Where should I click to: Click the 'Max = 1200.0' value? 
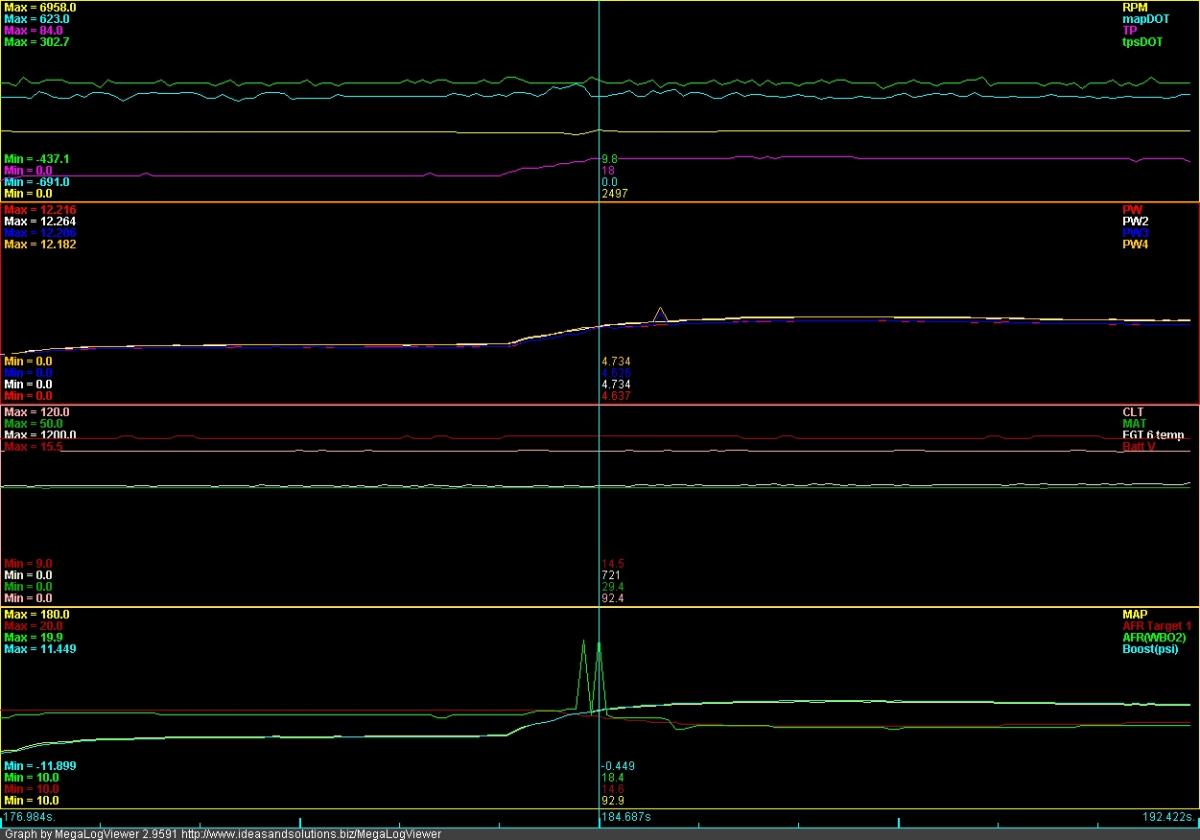point(40,436)
